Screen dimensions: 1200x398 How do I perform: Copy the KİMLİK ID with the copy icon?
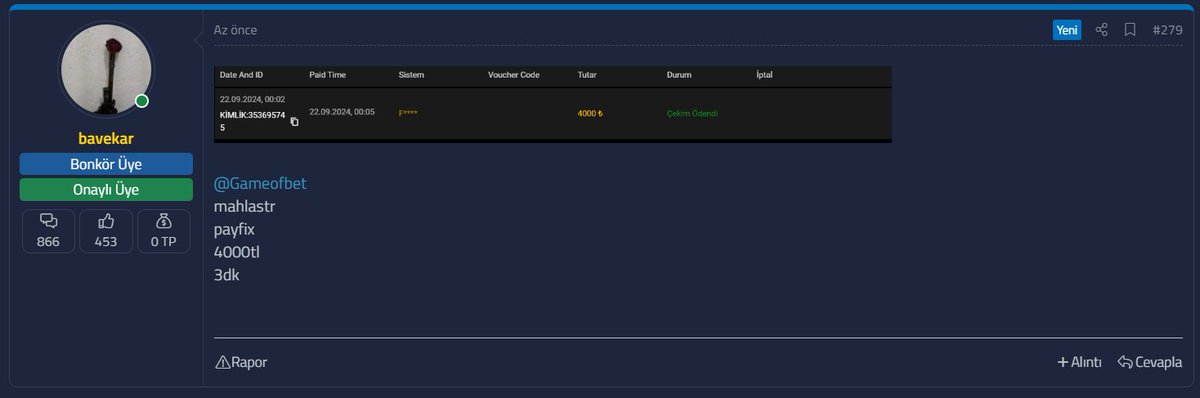[294, 121]
